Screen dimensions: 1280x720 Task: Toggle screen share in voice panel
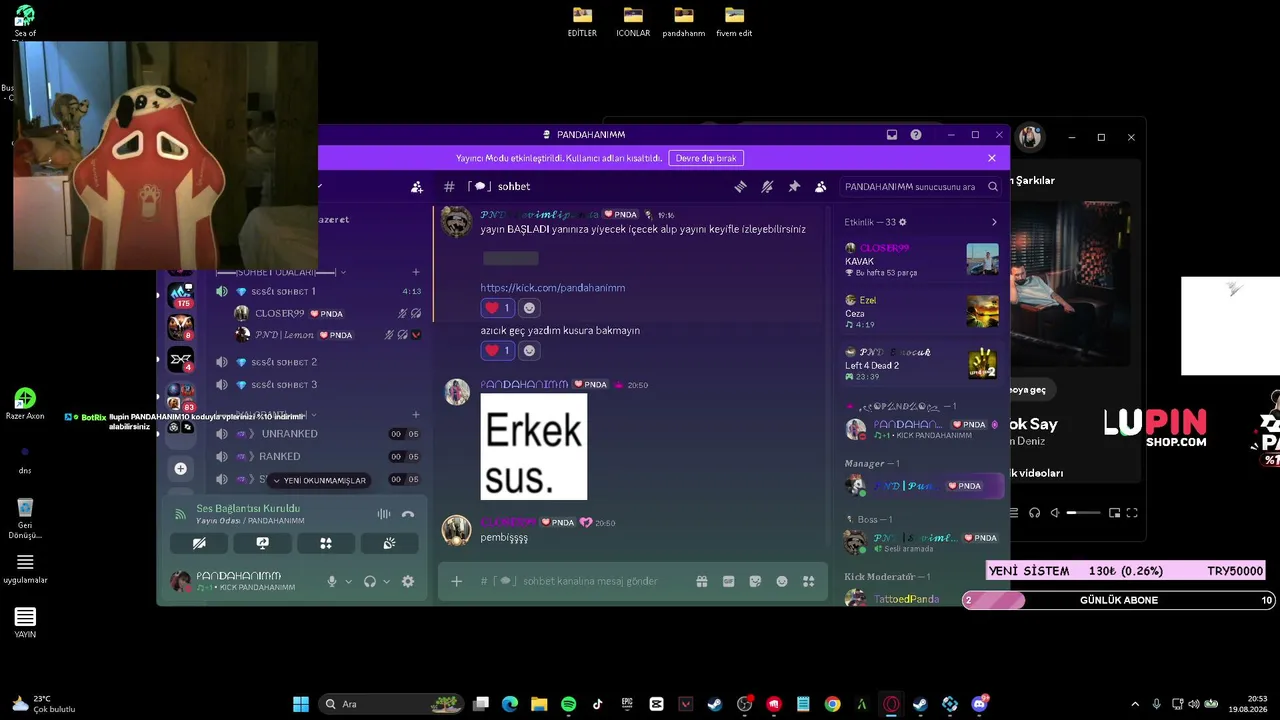(x=263, y=543)
